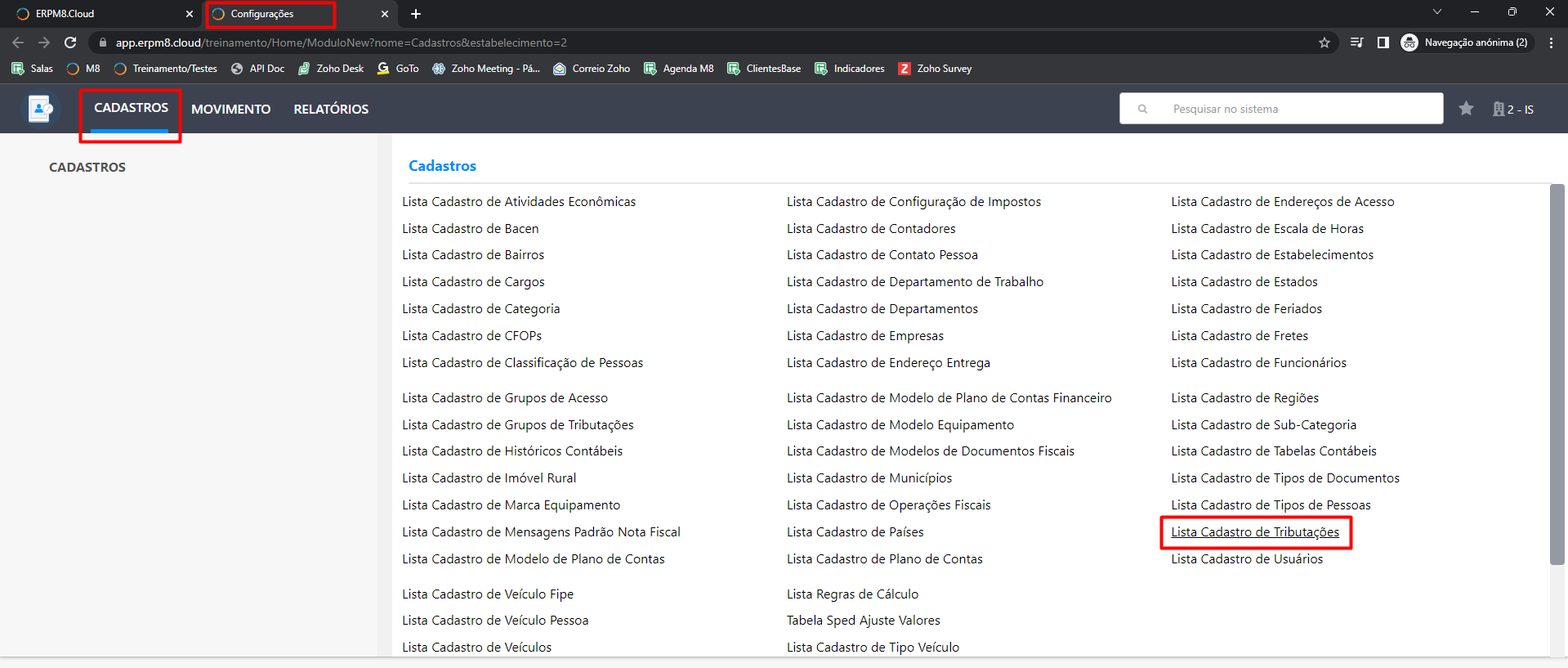Open the browser side panel icon
The width and height of the screenshot is (1568, 668).
click(x=1383, y=43)
